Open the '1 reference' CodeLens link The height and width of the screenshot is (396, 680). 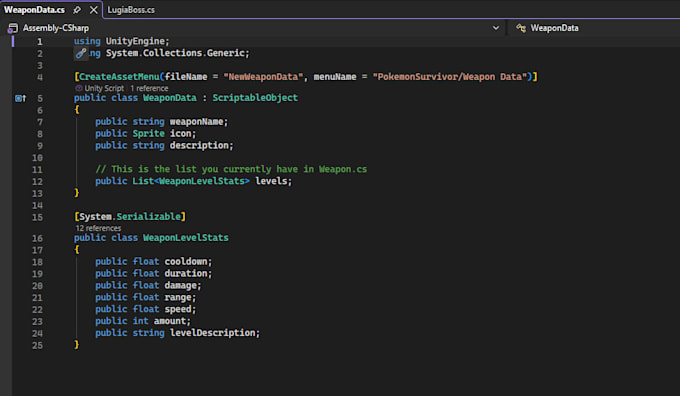pyautogui.click(x=149, y=88)
